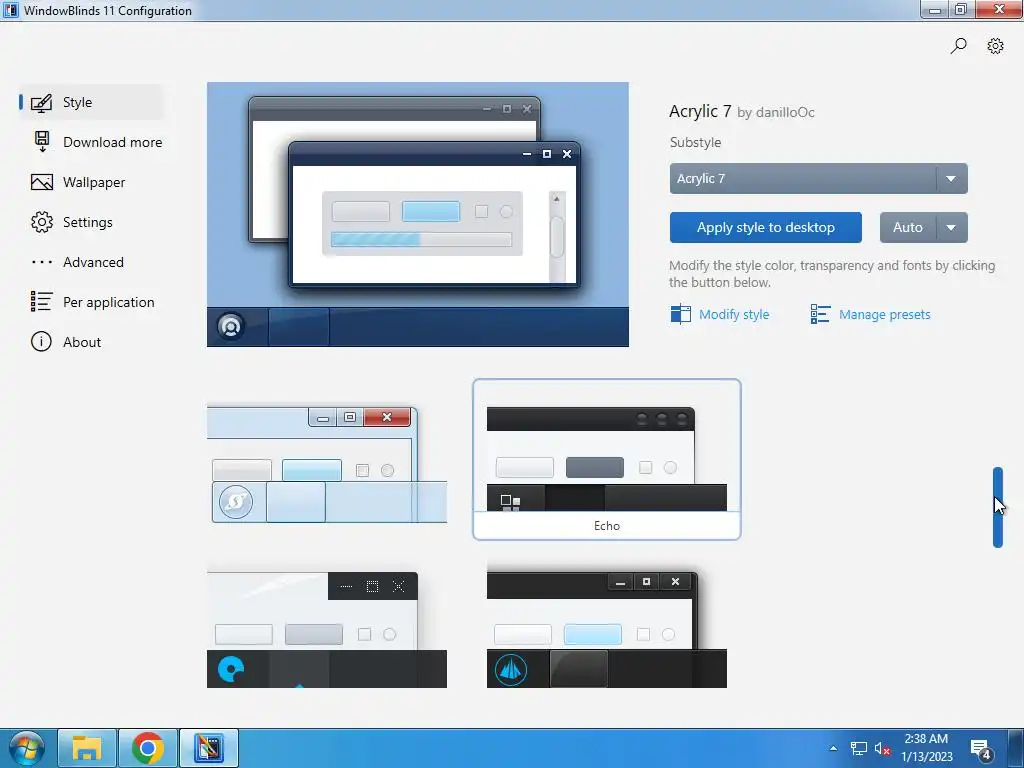Click Apply style to desktop button
The width and height of the screenshot is (1024, 768).
point(765,227)
